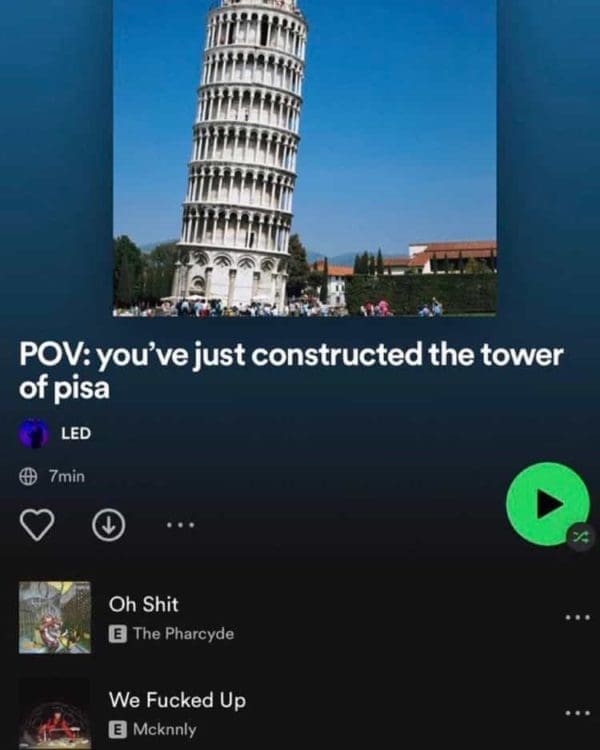
Task: Open more options for Oh Shit track
Action: pos(577,618)
